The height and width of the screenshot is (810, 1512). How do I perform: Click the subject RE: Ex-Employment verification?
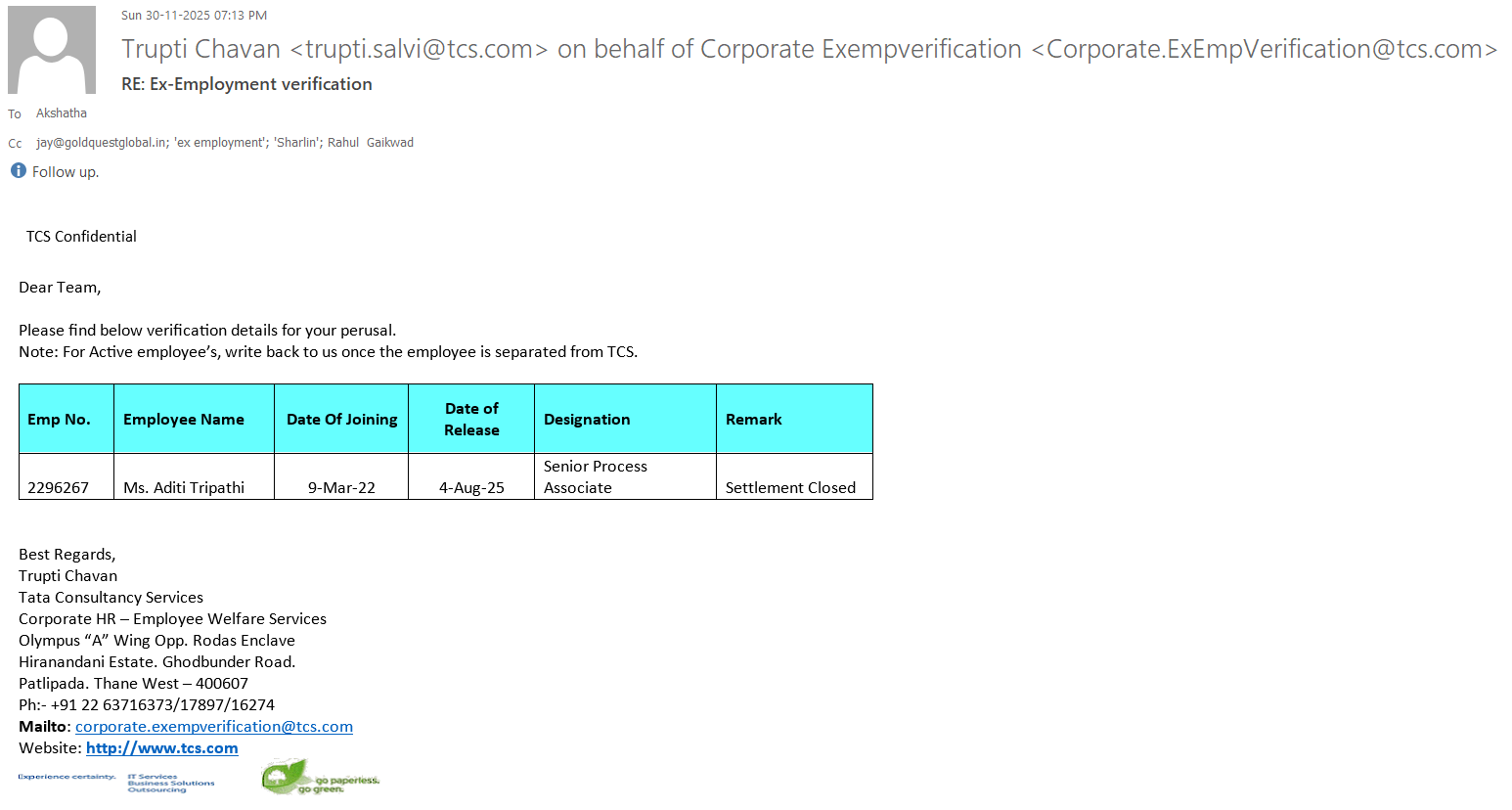click(246, 84)
